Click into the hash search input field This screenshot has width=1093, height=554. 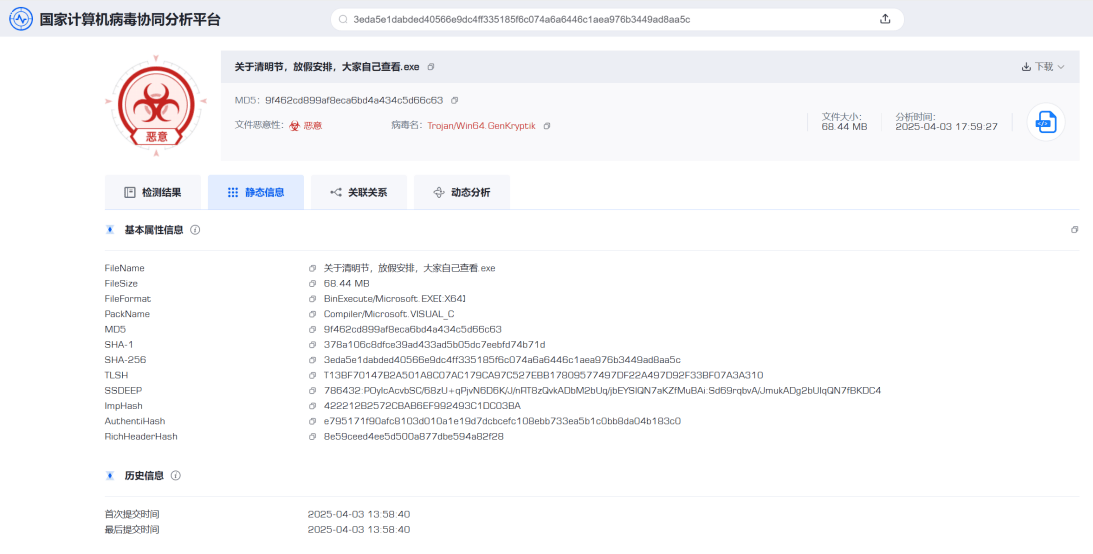click(600, 19)
